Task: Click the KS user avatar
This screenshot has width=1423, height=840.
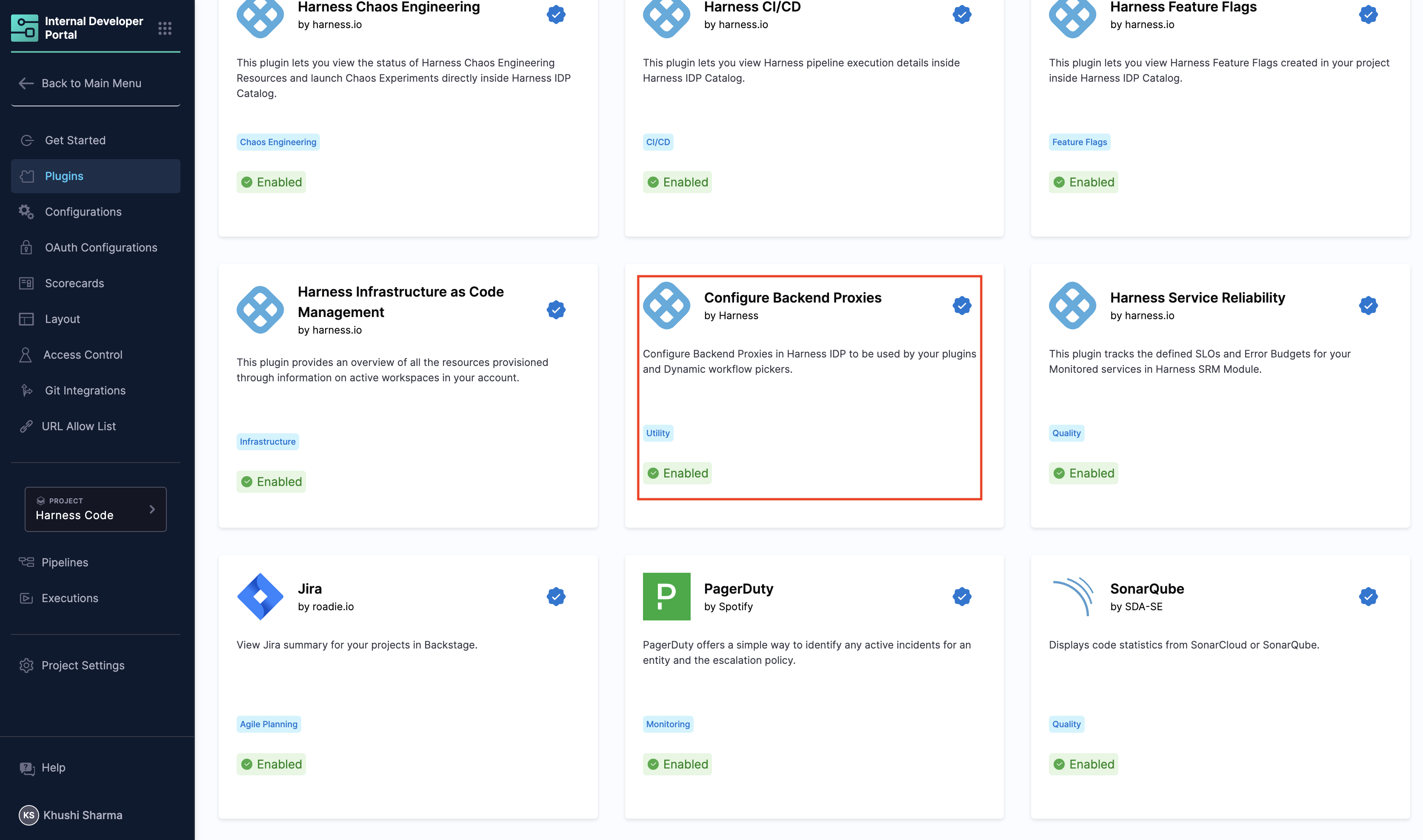Action: click(x=29, y=815)
